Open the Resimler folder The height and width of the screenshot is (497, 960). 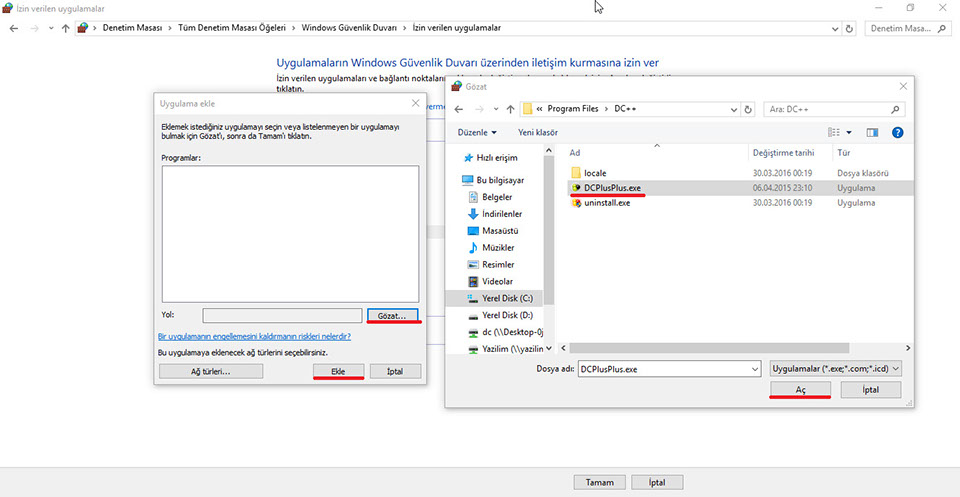click(x=498, y=264)
